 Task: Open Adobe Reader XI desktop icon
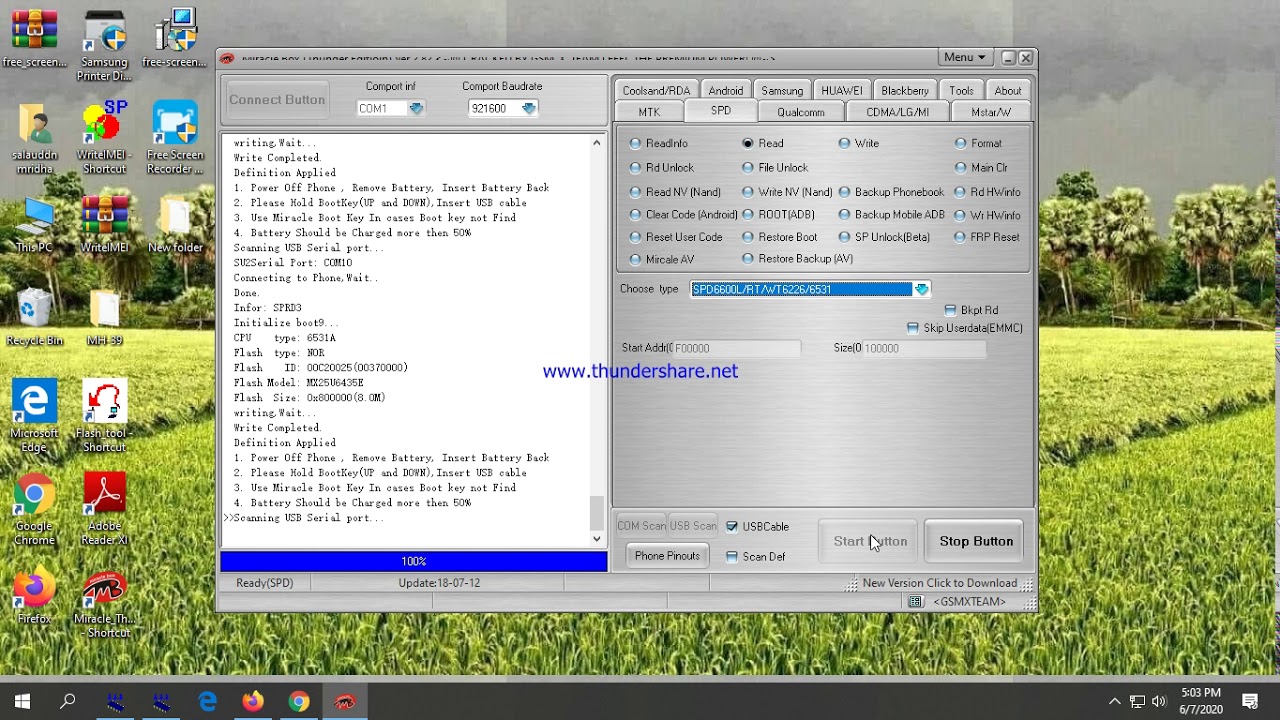pyautogui.click(x=104, y=510)
